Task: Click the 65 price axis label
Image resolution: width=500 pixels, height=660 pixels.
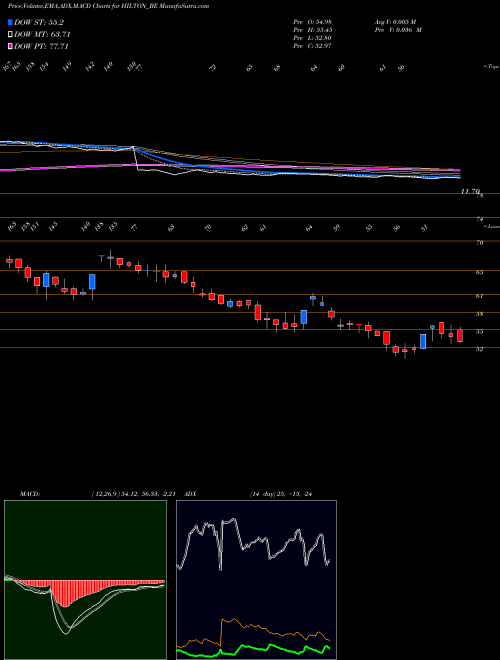Action: click(x=479, y=272)
